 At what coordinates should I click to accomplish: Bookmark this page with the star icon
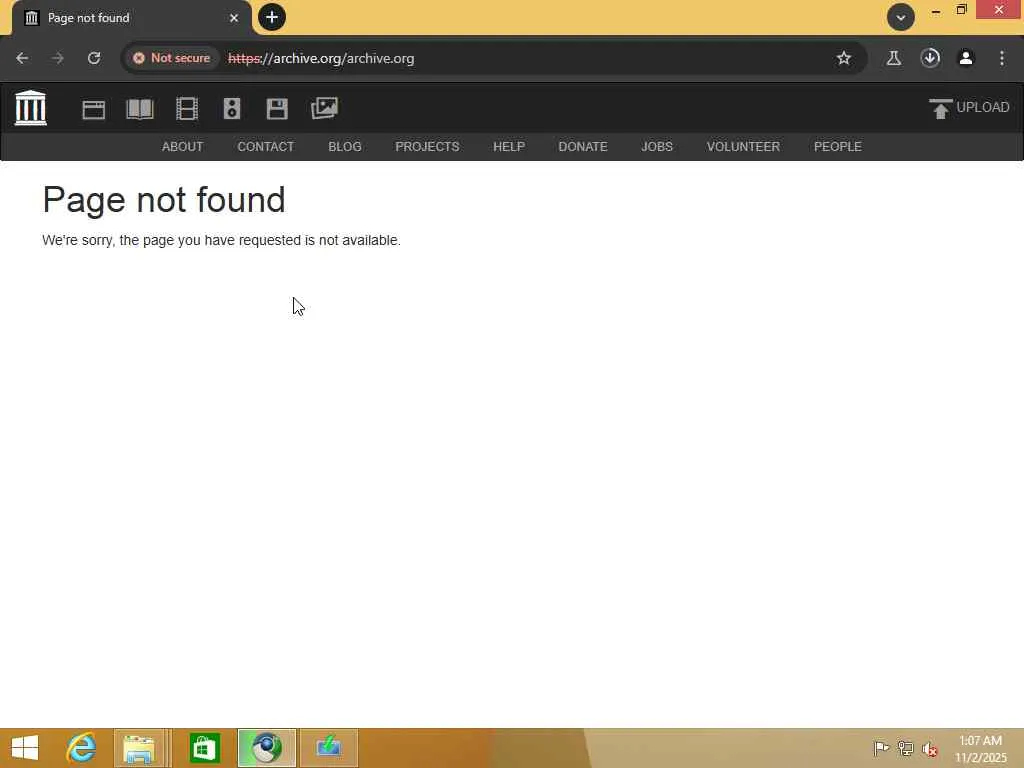844,58
